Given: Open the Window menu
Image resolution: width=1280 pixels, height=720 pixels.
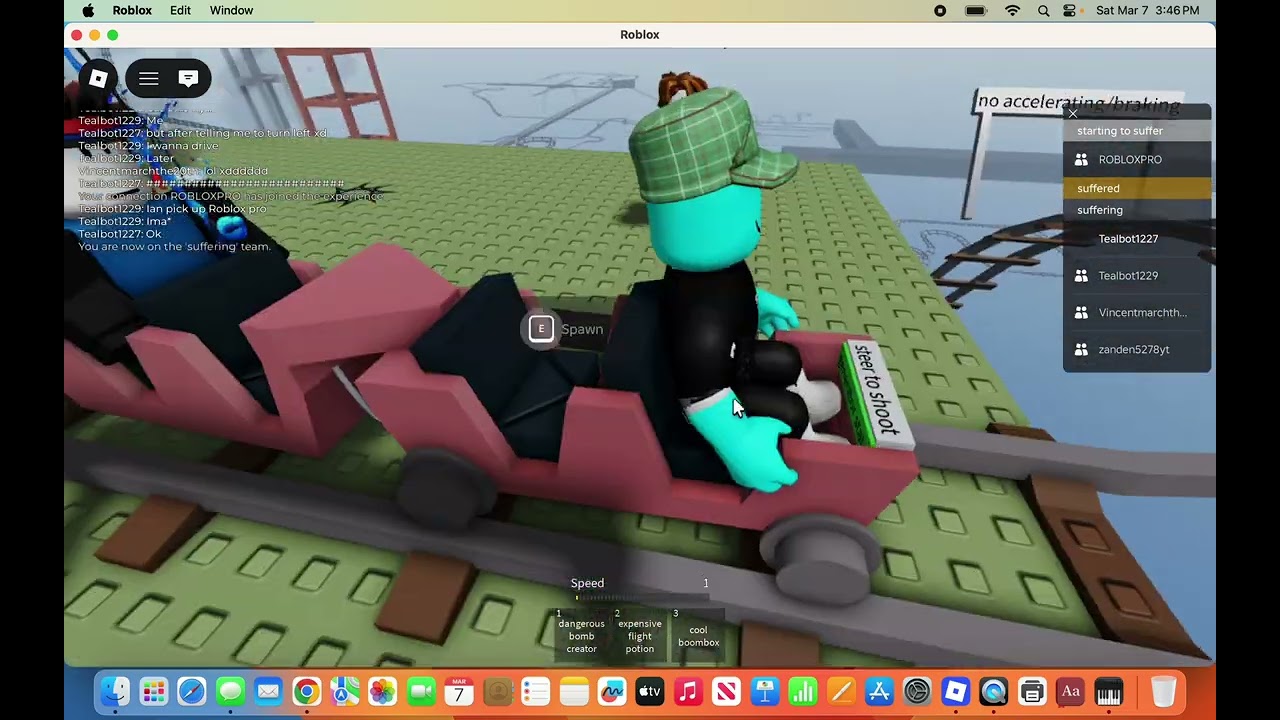Looking at the screenshot, I should pos(231,10).
